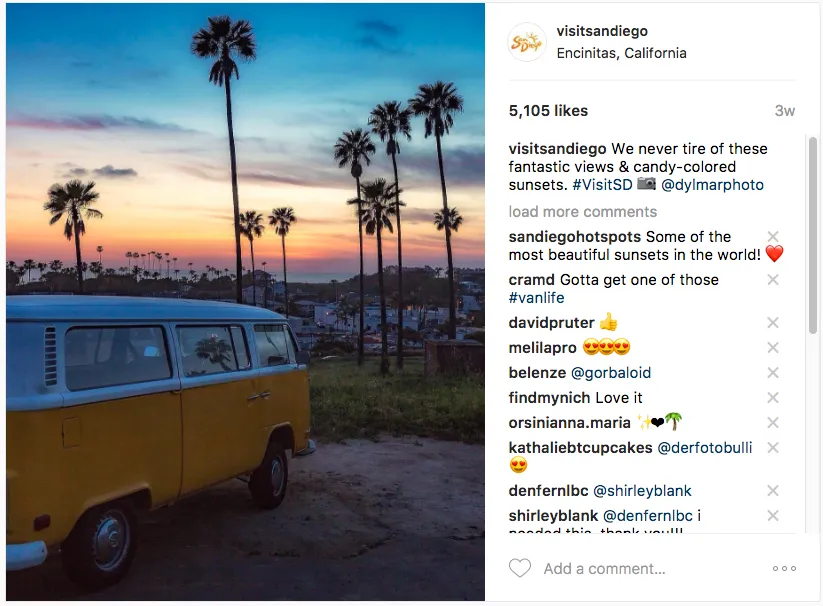Click the sunset van photo
The image size is (823, 606).
[x=245, y=302]
